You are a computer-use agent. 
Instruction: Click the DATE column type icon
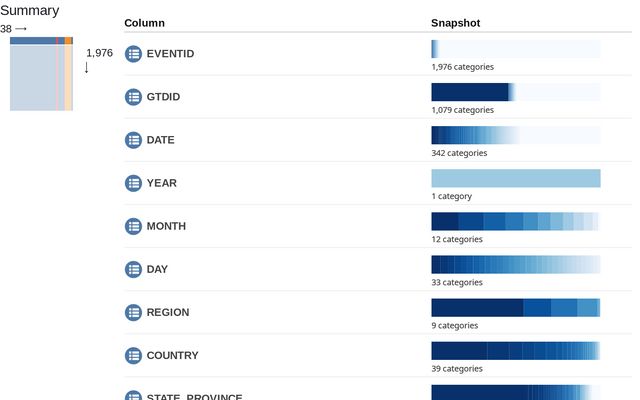(x=133, y=140)
